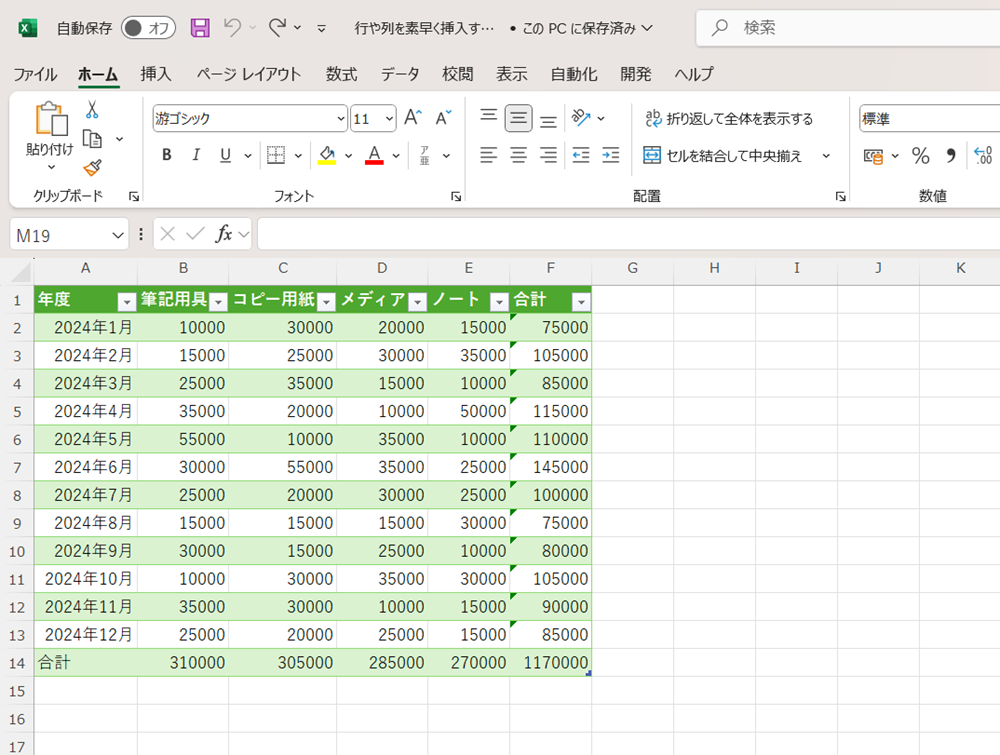Click the insert function fx button
Image resolution: width=1000 pixels, height=755 pixels.
pyautogui.click(x=224, y=234)
